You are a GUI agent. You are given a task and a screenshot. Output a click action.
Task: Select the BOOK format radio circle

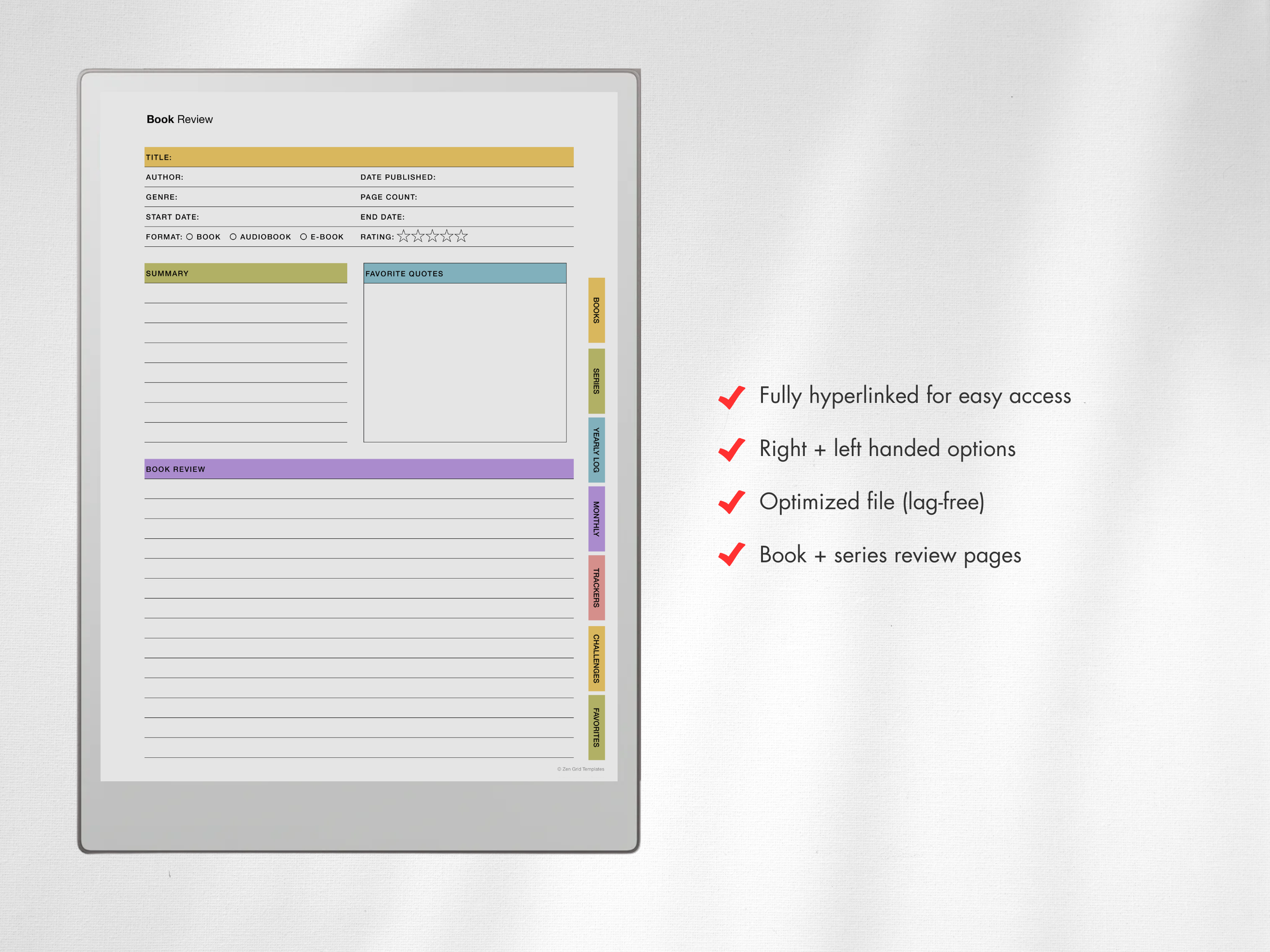[x=189, y=237]
